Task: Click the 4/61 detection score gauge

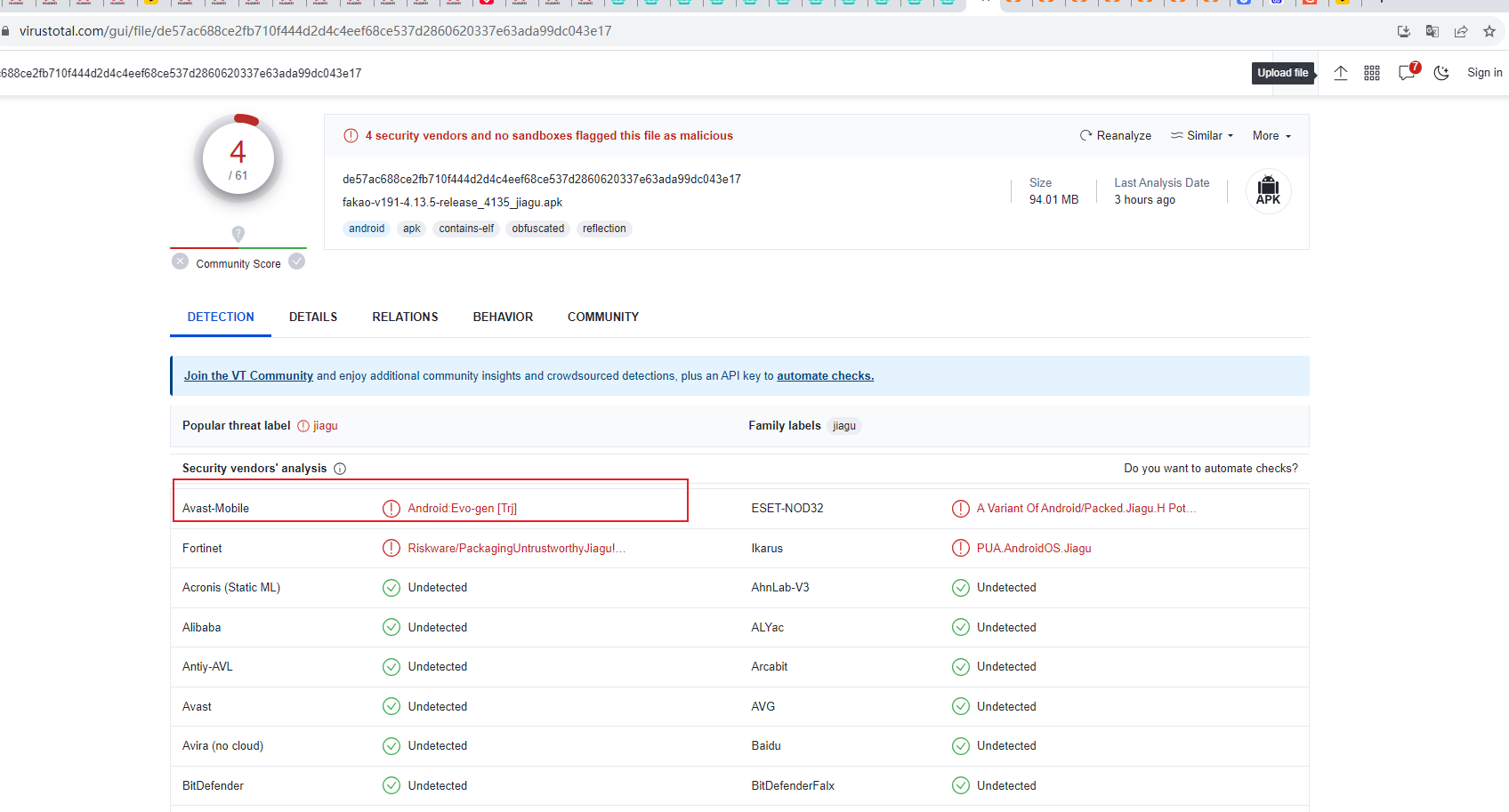Action: click(x=238, y=159)
